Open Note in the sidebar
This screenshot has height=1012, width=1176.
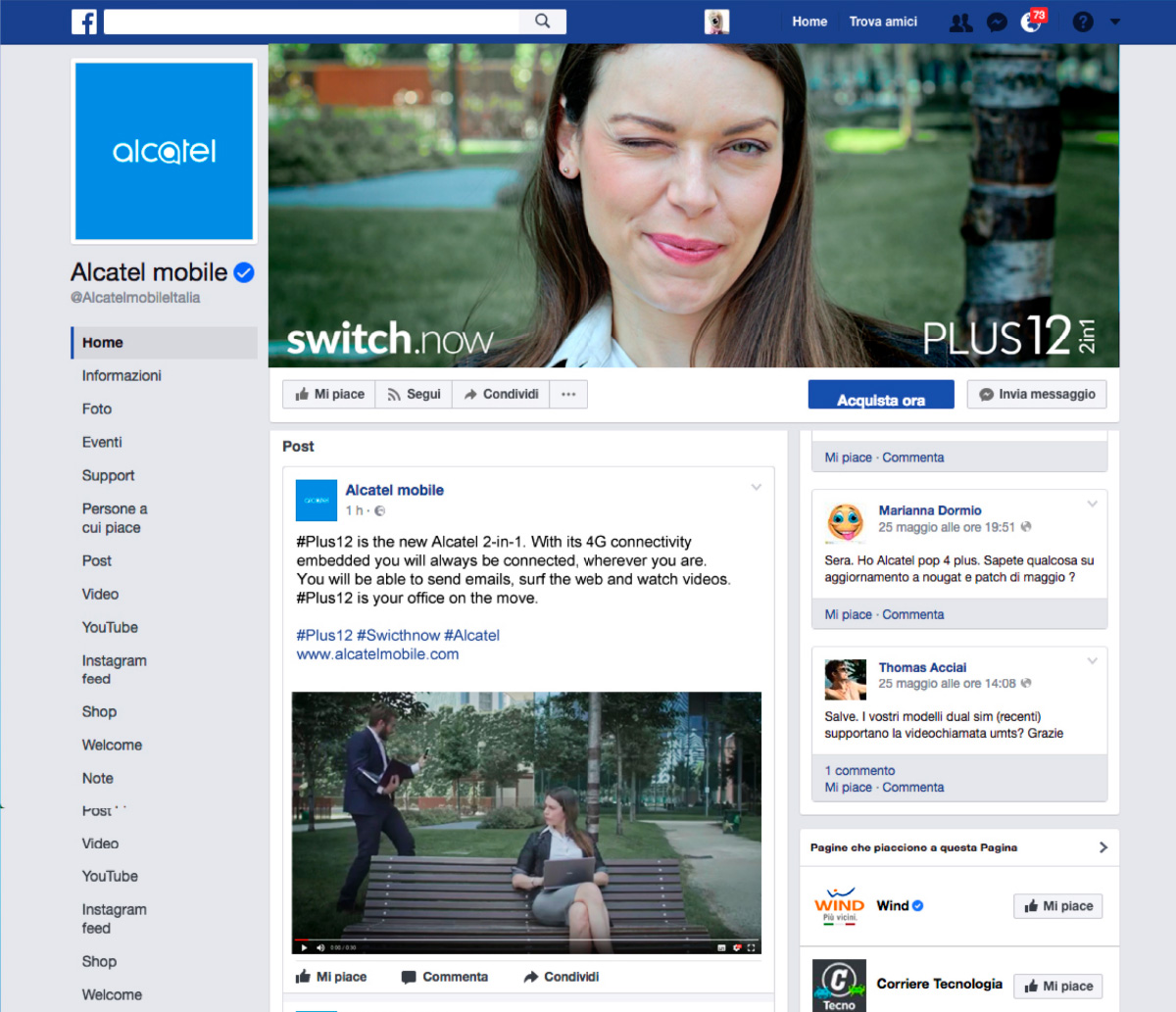pos(98,779)
